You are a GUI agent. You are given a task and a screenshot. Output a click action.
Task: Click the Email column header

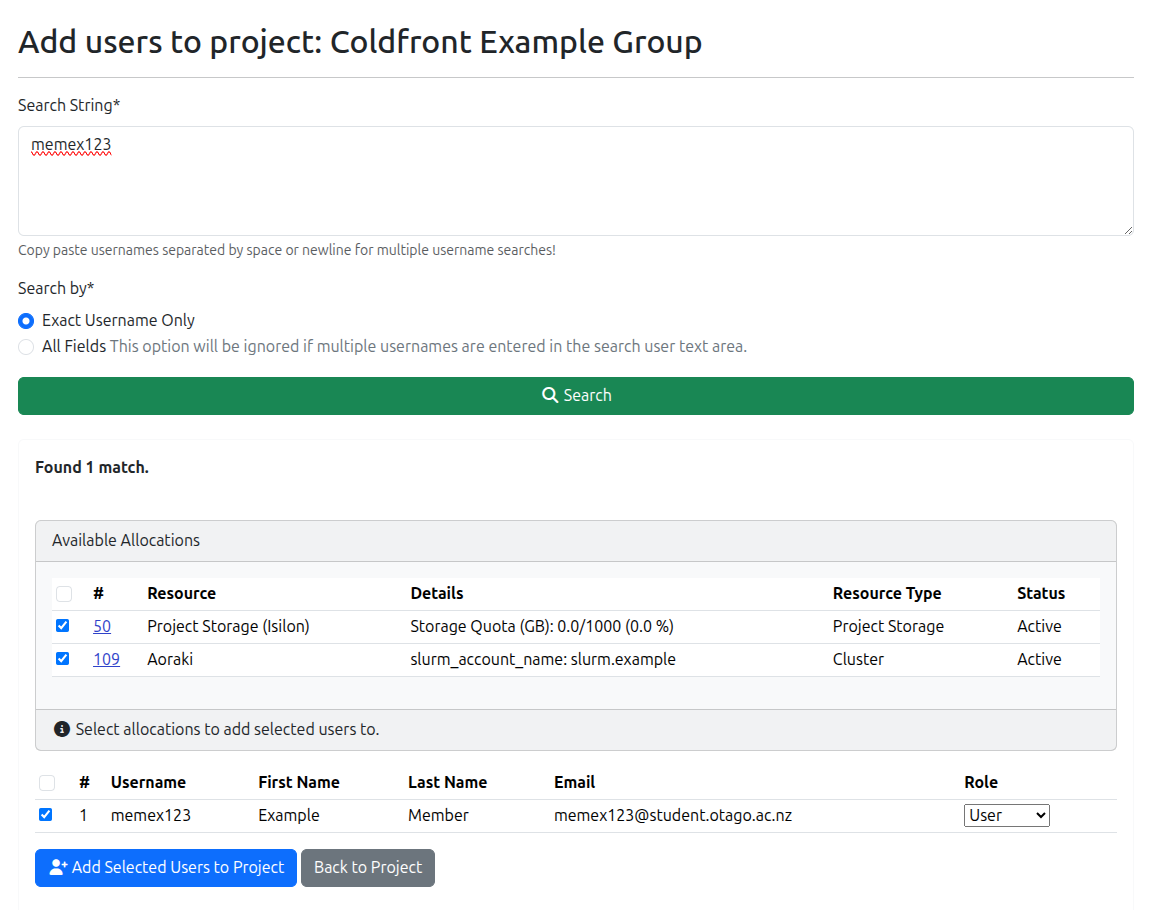(x=575, y=782)
